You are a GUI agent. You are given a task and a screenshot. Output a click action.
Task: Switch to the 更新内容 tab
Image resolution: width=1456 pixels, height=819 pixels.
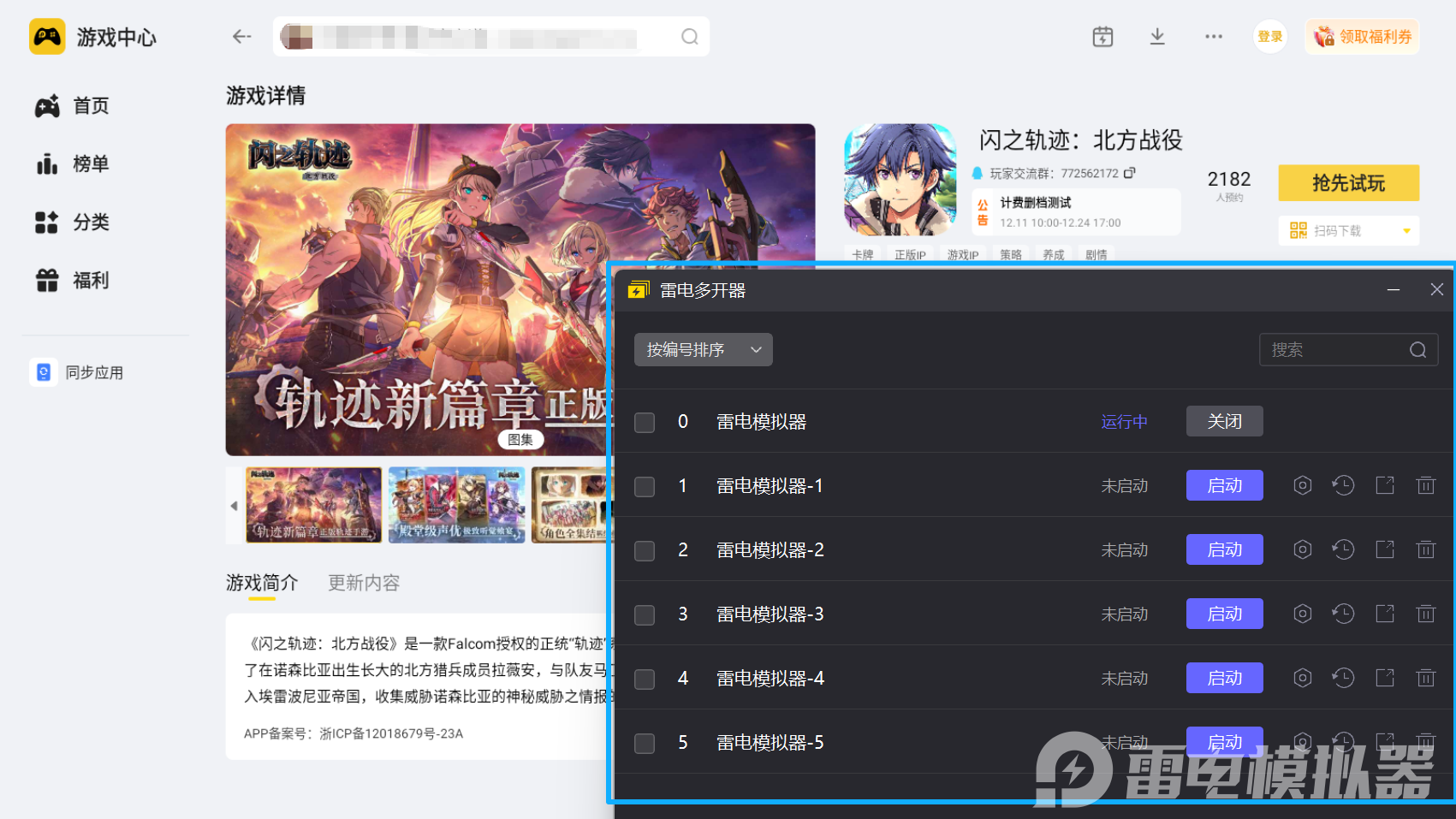(x=363, y=583)
